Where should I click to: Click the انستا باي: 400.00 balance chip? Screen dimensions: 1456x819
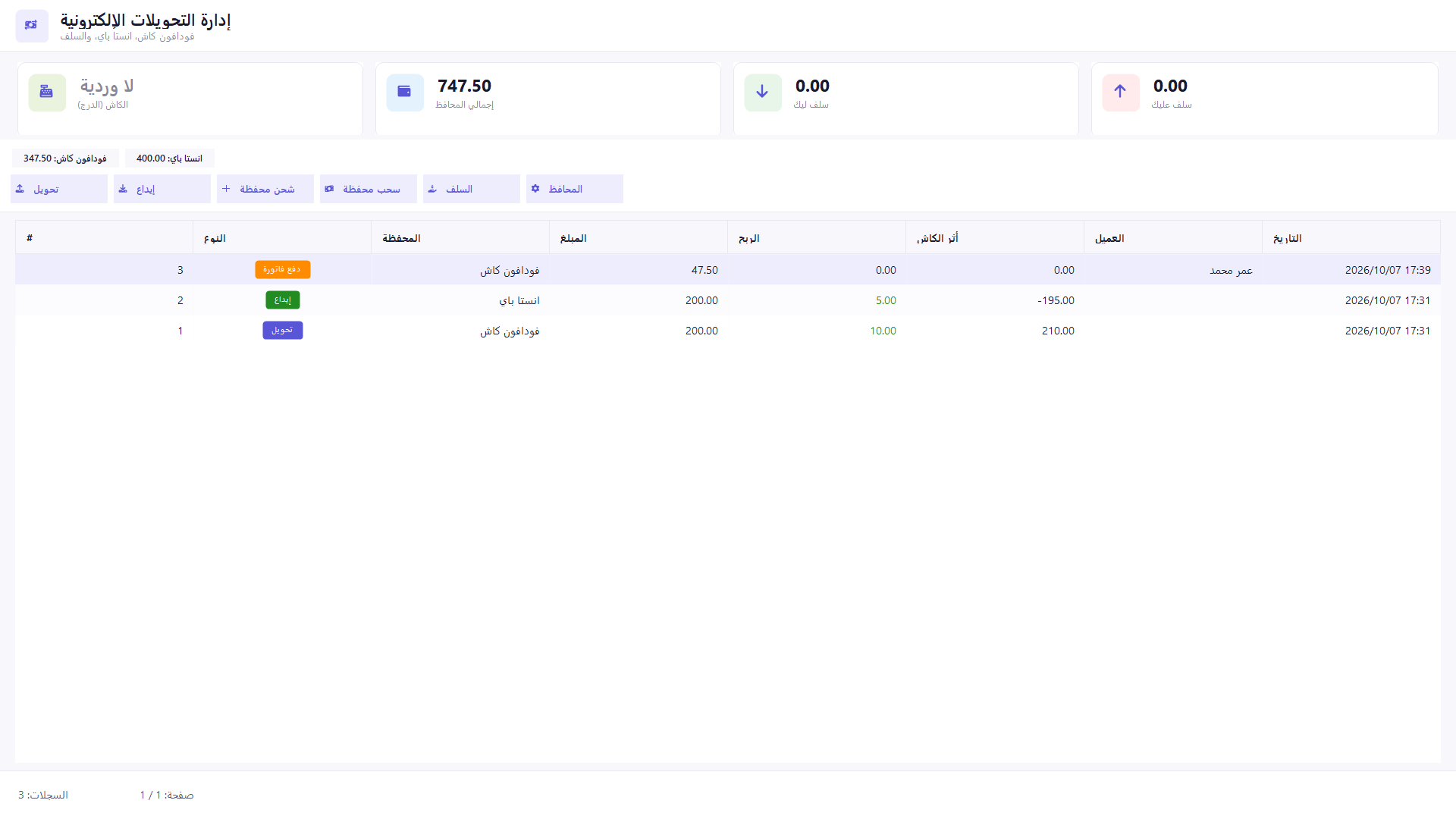(x=170, y=158)
